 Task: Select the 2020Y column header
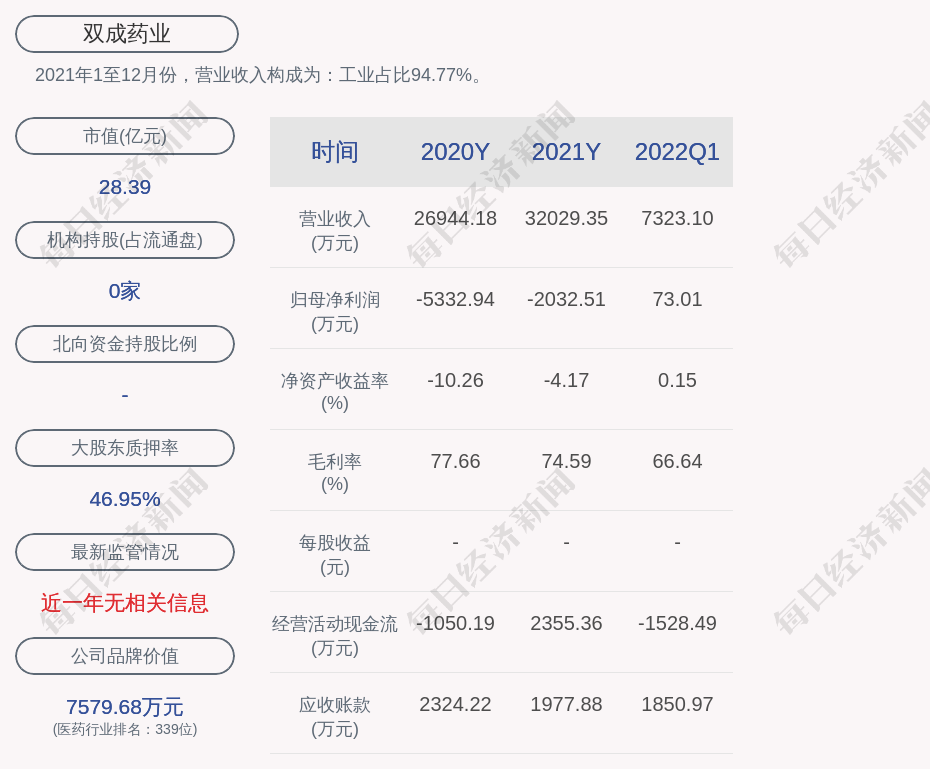click(x=455, y=152)
